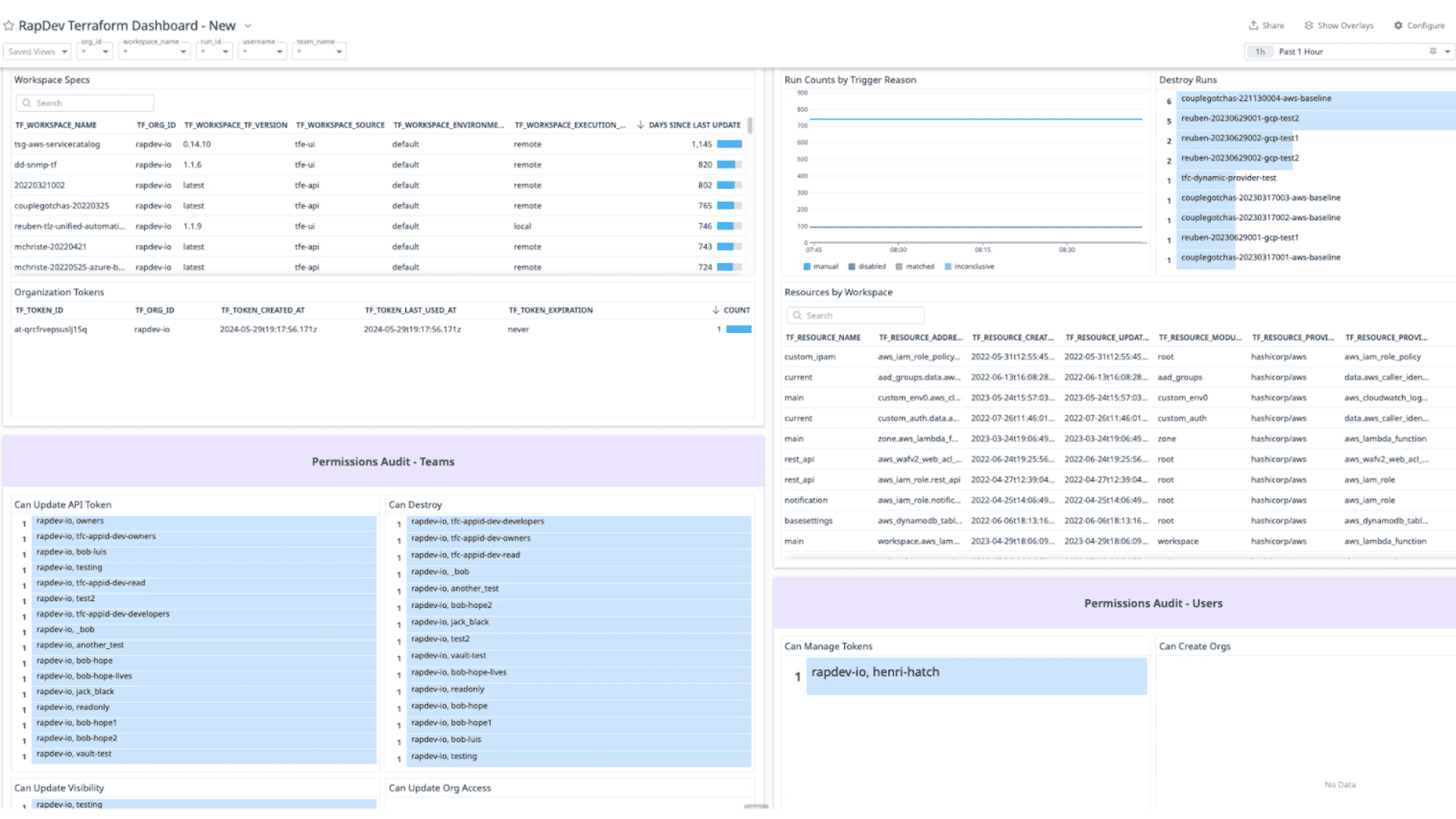Click the Run Counts by Trigger Reason title

850,80
